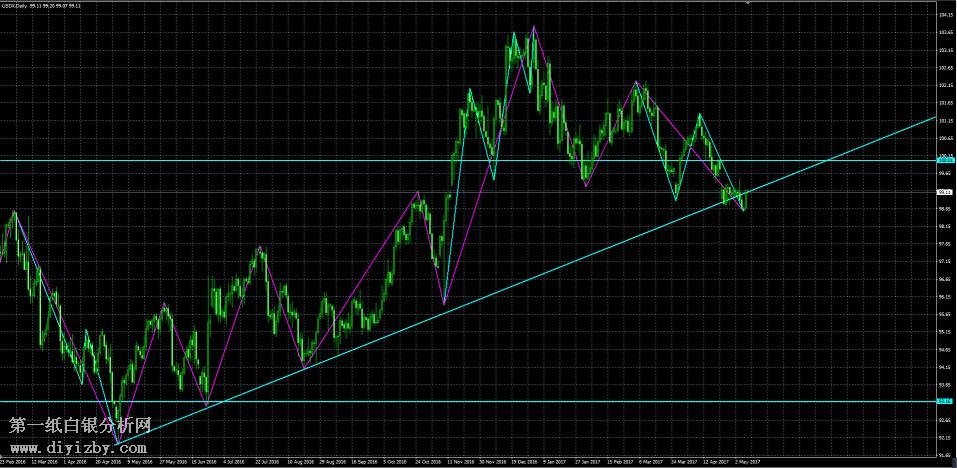This screenshot has height=468, width=957.
Task: Click the 27 Jan 2017 date label
Action: click(588, 462)
